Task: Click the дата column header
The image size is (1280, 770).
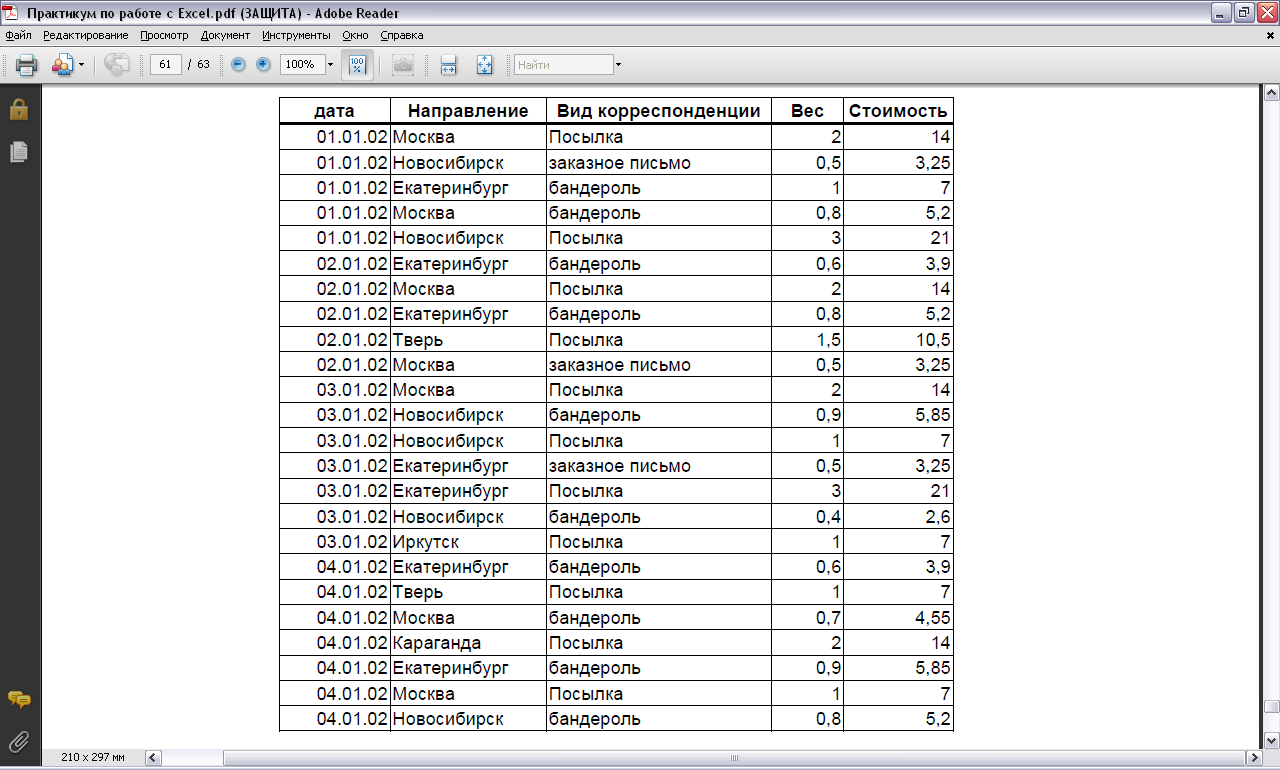Action: point(334,110)
